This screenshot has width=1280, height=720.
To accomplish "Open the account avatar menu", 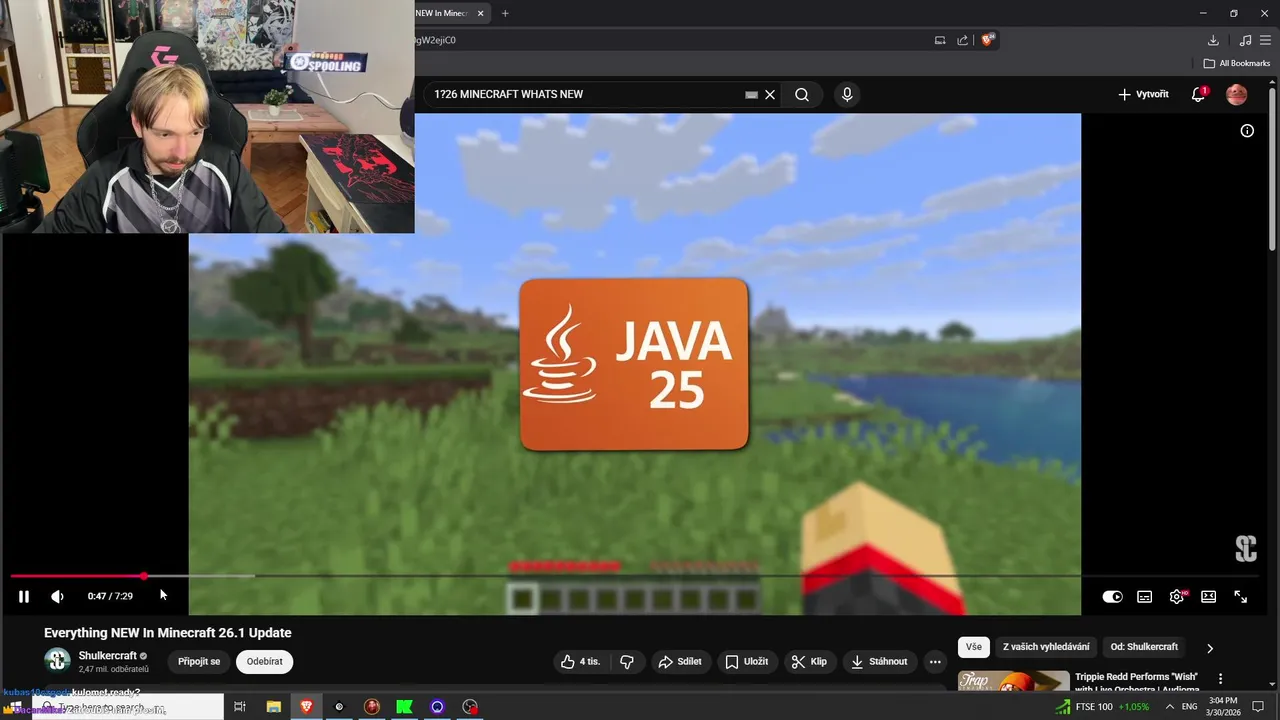I will 1237,94.
